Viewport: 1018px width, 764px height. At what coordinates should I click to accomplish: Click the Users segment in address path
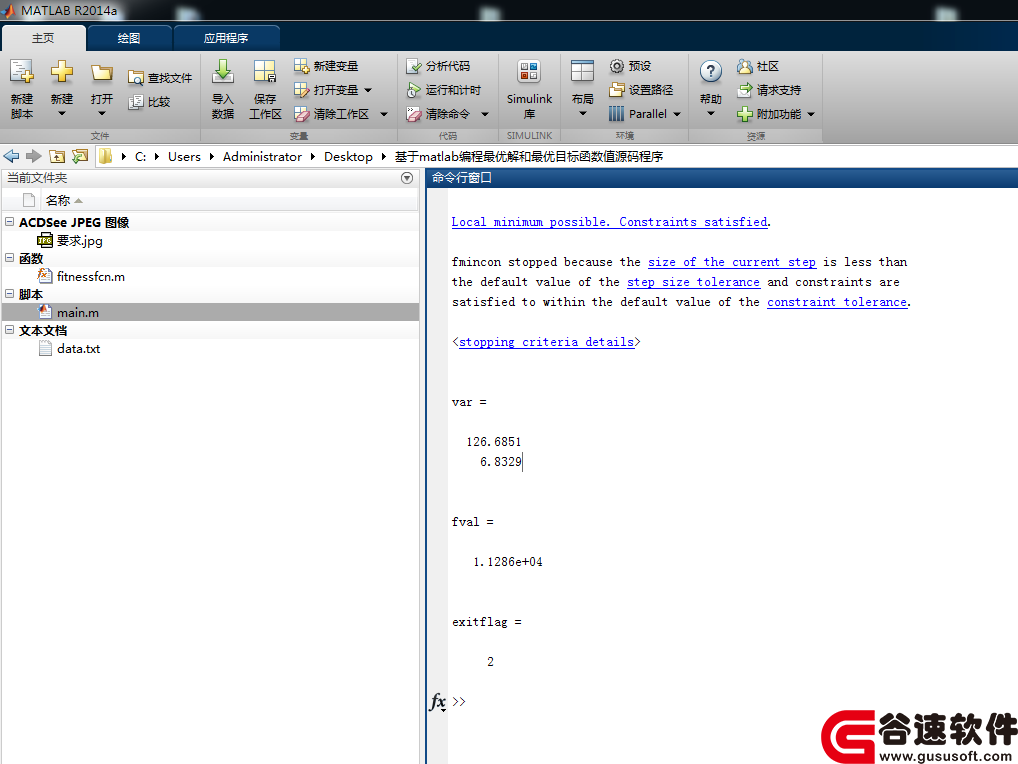click(184, 156)
